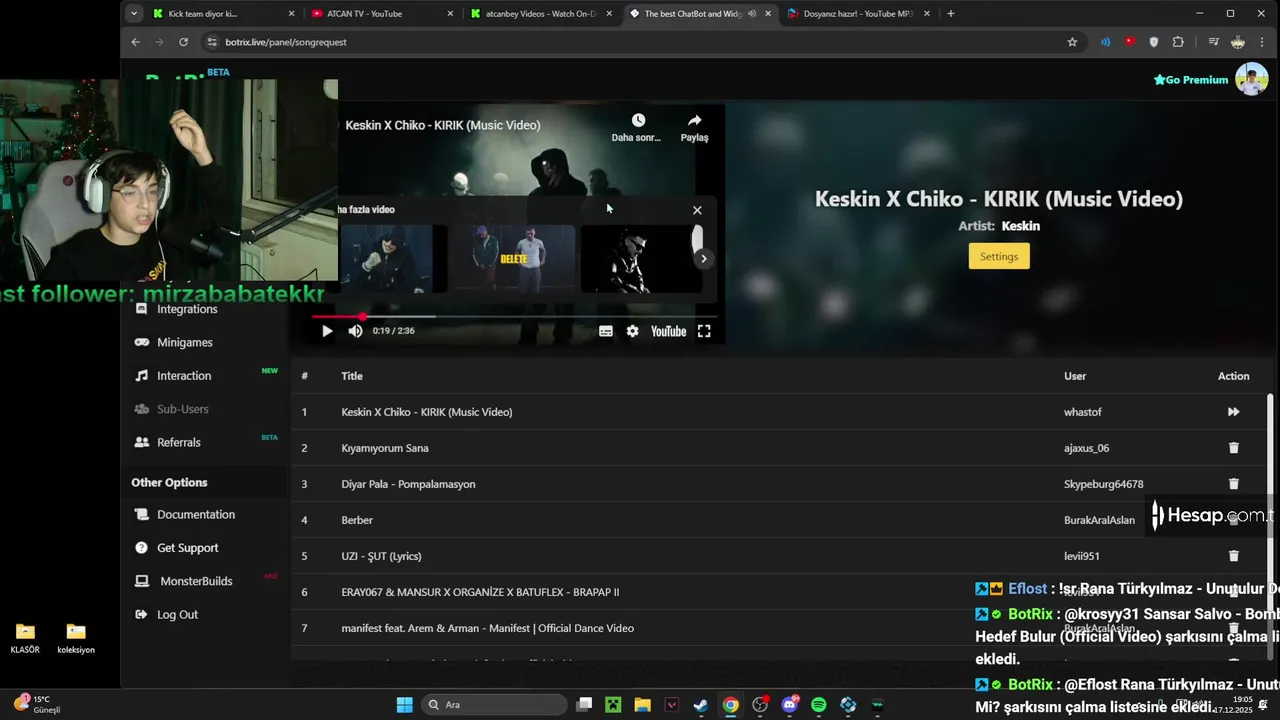Open the Minigames sidebar item
The image size is (1280, 720).
(x=185, y=342)
